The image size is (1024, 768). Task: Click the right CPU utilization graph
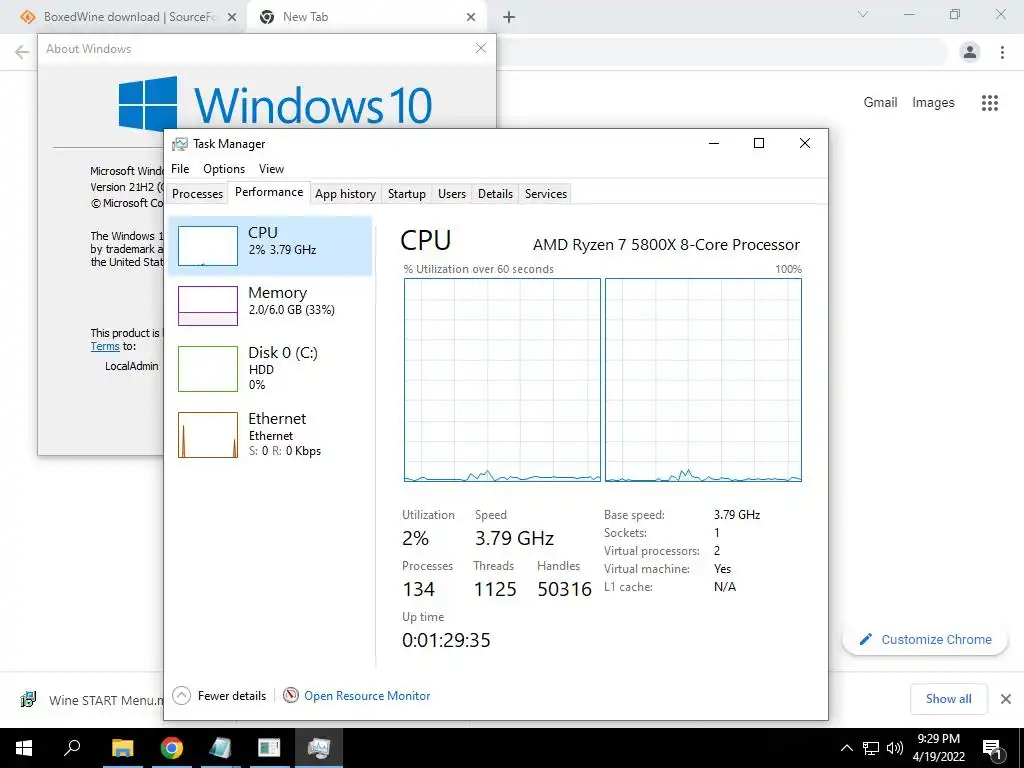(x=703, y=380)
